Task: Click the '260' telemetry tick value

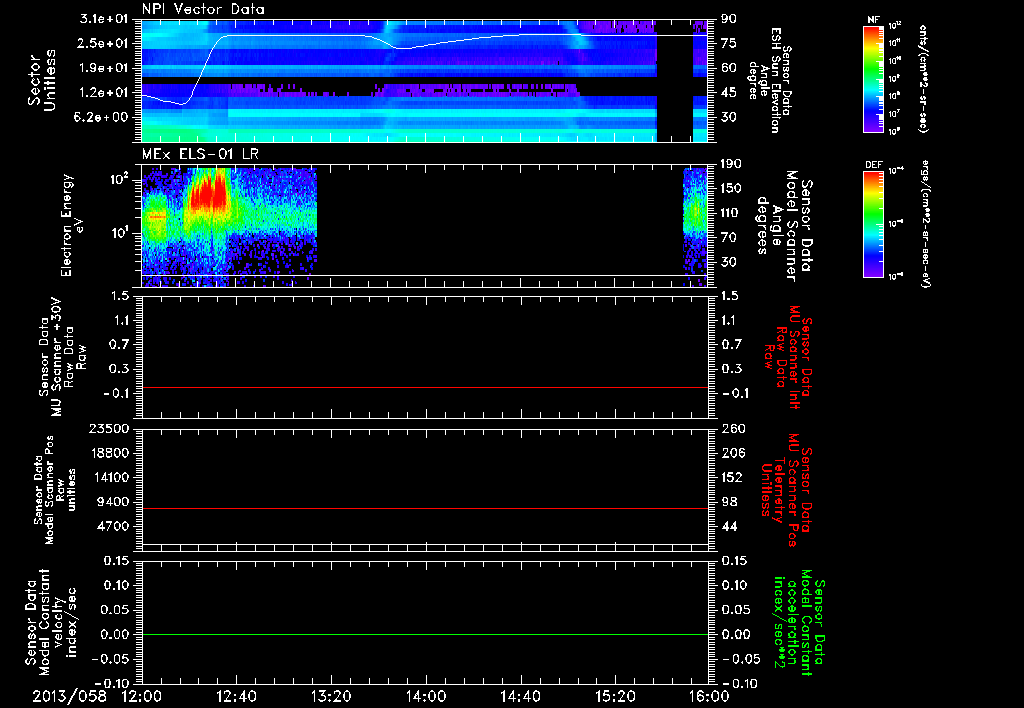Action: (x=732, y=428)
